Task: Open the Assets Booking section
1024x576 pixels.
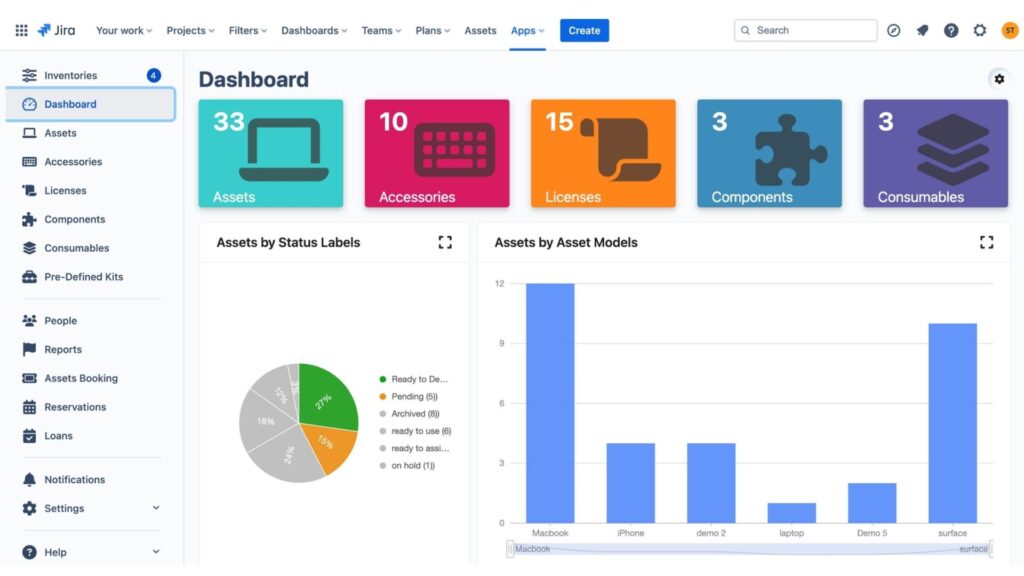Action: pyautogui.click(x=80, y=378)
